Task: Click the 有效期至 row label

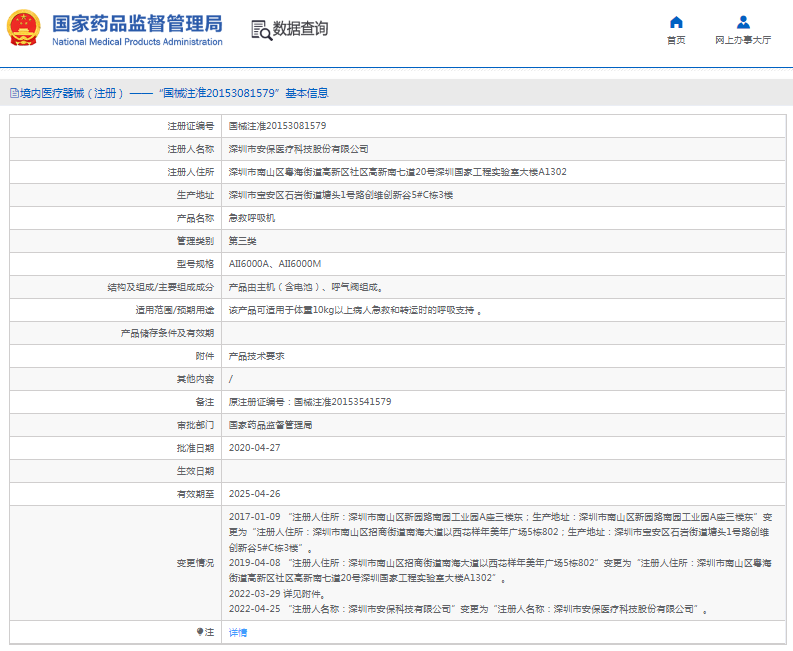Action: click(x=196, y=494)
